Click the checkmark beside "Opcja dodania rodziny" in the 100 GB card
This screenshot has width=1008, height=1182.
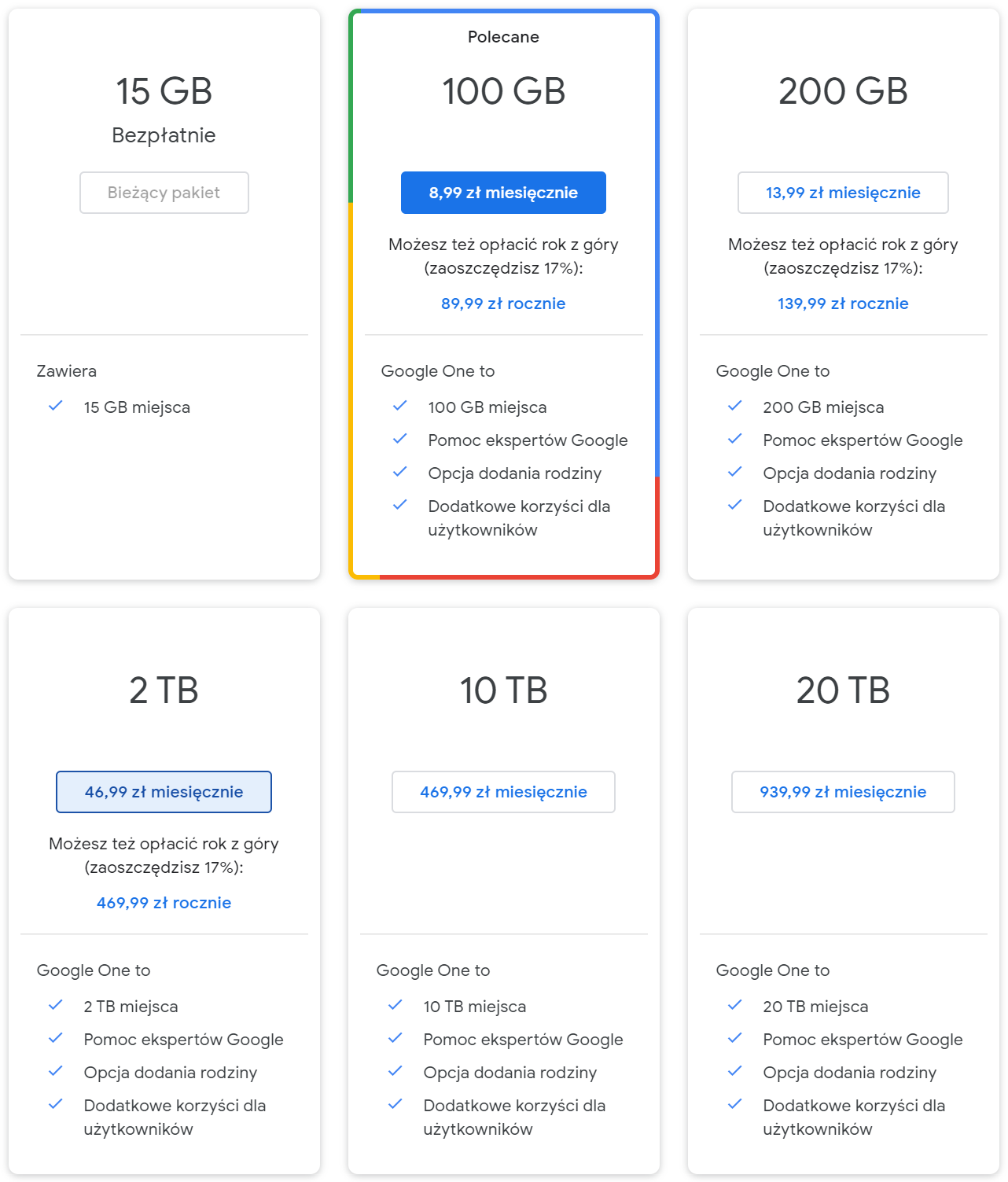point(400,472)
